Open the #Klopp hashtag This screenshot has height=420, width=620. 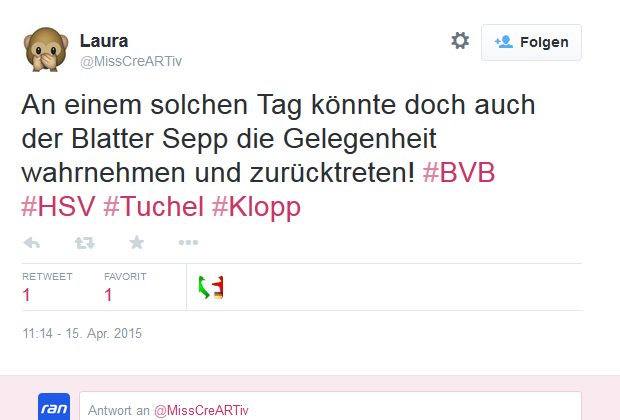tap(256, 207)
